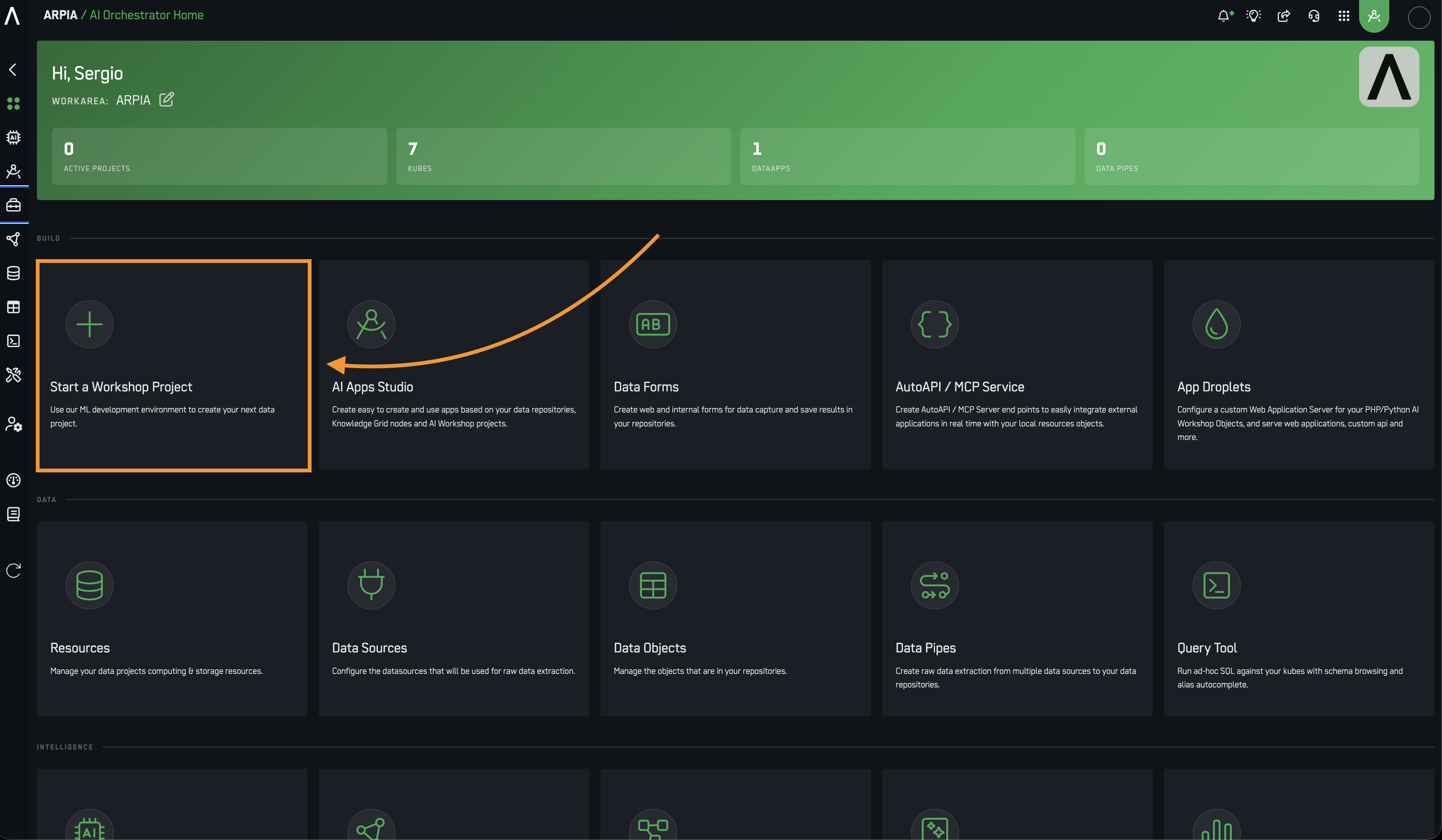The width and height of the screenshot is (1442, 840).
Task: Click the graph nodes icon in Intelligence section
Action: pos(371,825)
